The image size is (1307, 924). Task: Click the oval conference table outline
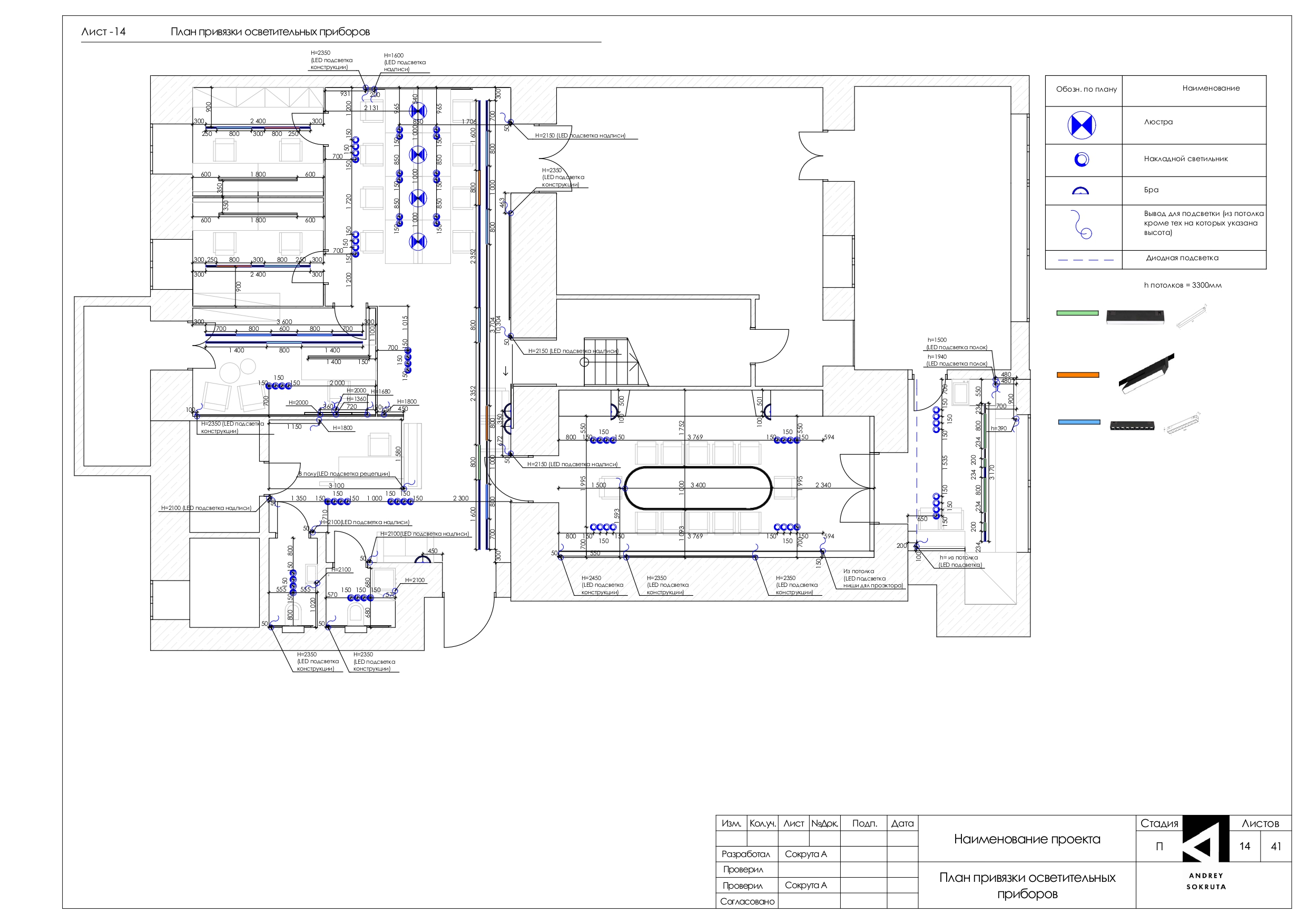click(x=697, y=487)
